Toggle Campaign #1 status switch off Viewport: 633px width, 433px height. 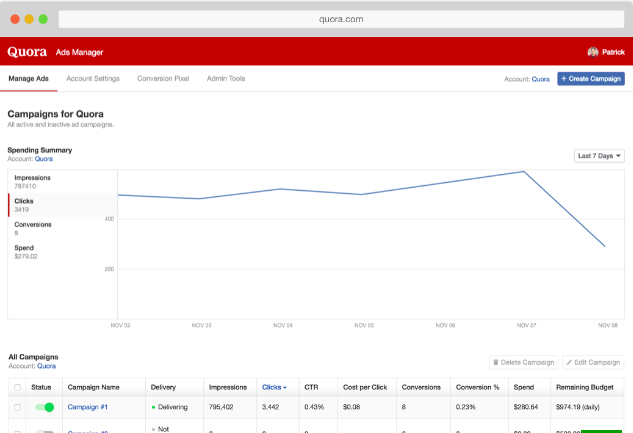pyautogui.click(x=44, y=407)
